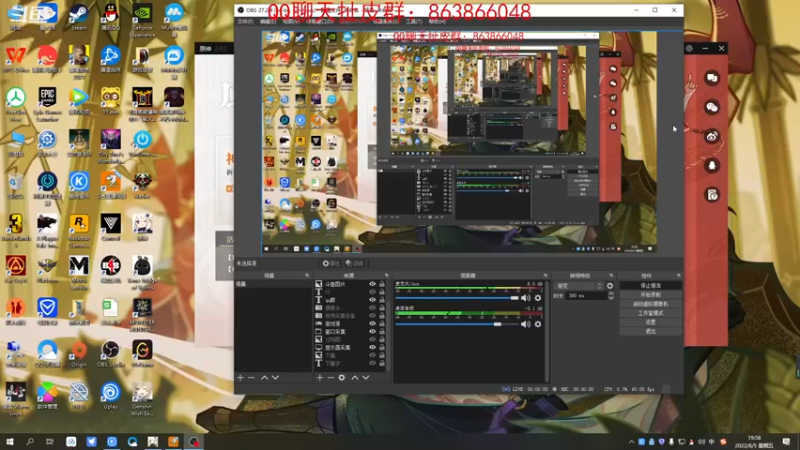
Task: Click the 麦克风/Aux volume slider
Action: tap(457, 298)
